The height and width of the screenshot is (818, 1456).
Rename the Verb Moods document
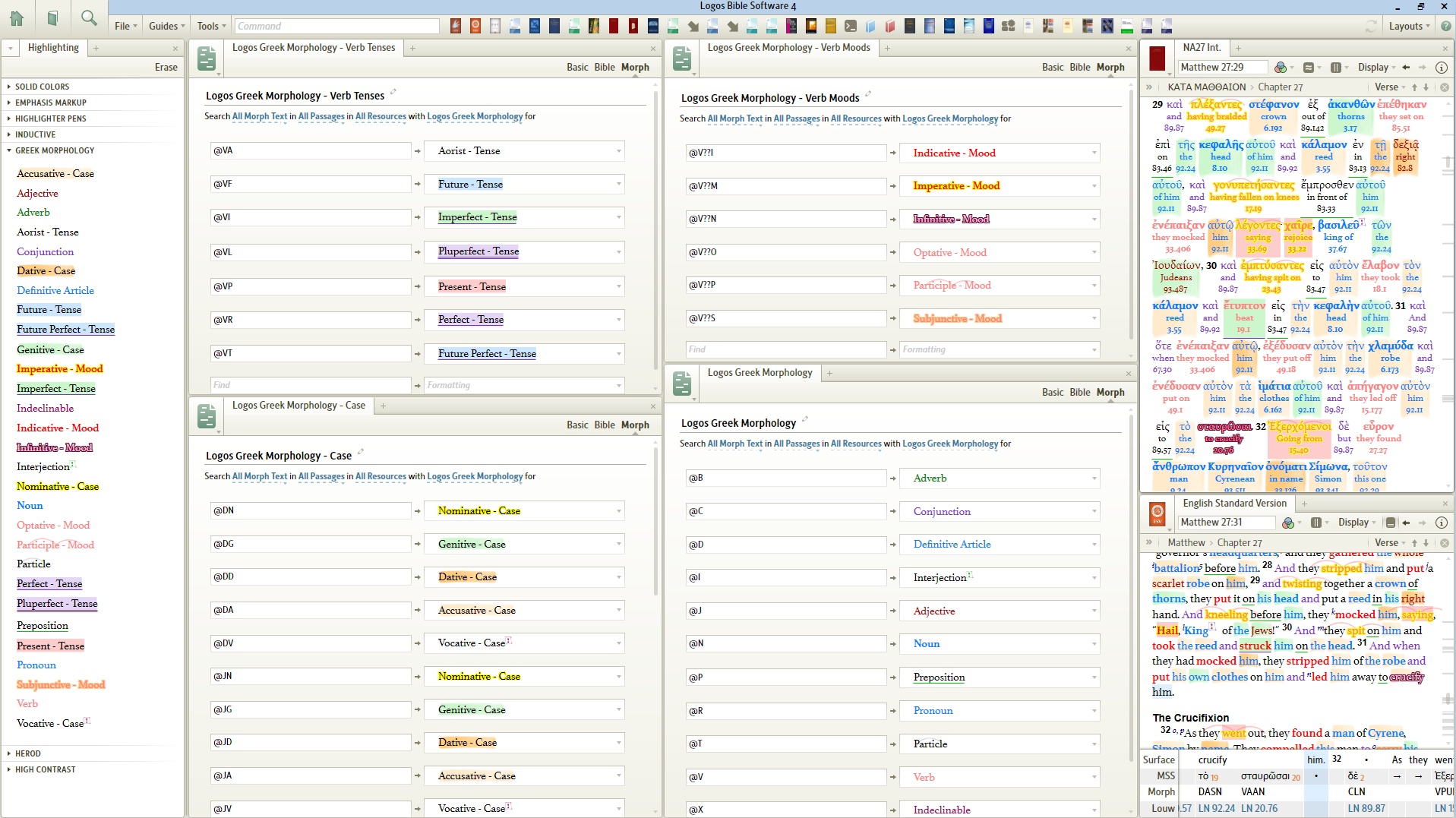(x=868, y=95)
